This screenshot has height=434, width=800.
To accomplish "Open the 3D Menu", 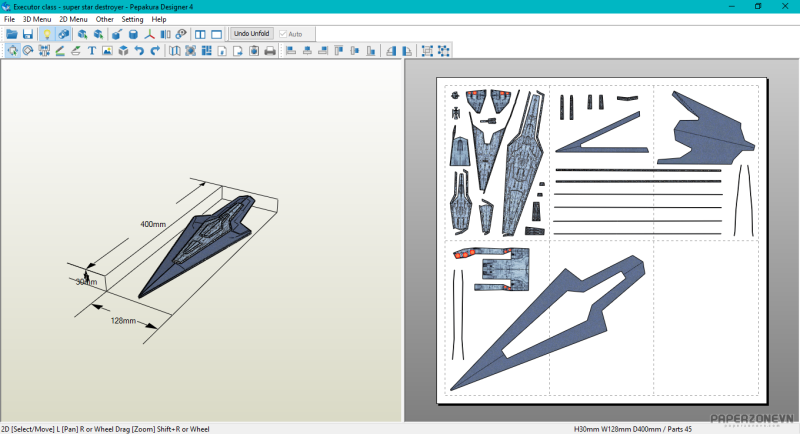I will point(37,19).
